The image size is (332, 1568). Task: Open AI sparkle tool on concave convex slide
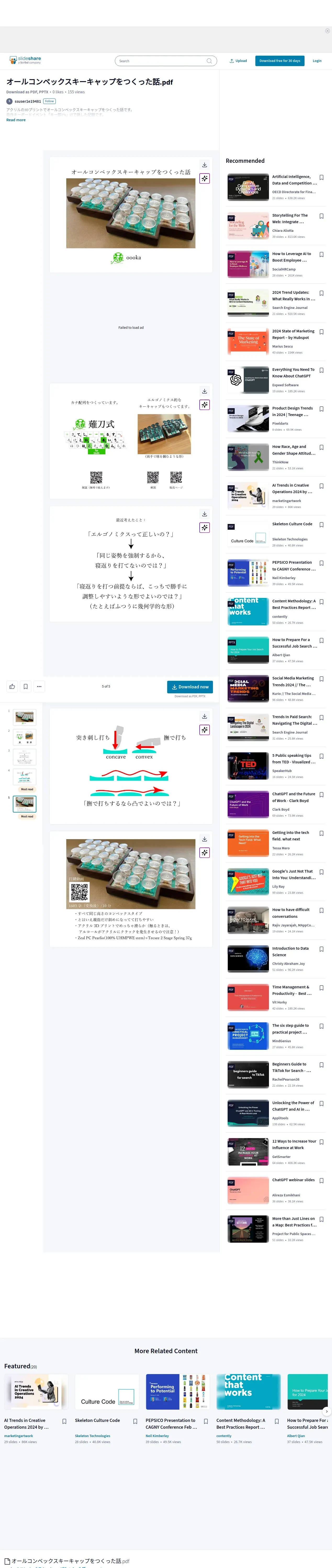click(205, 730)
